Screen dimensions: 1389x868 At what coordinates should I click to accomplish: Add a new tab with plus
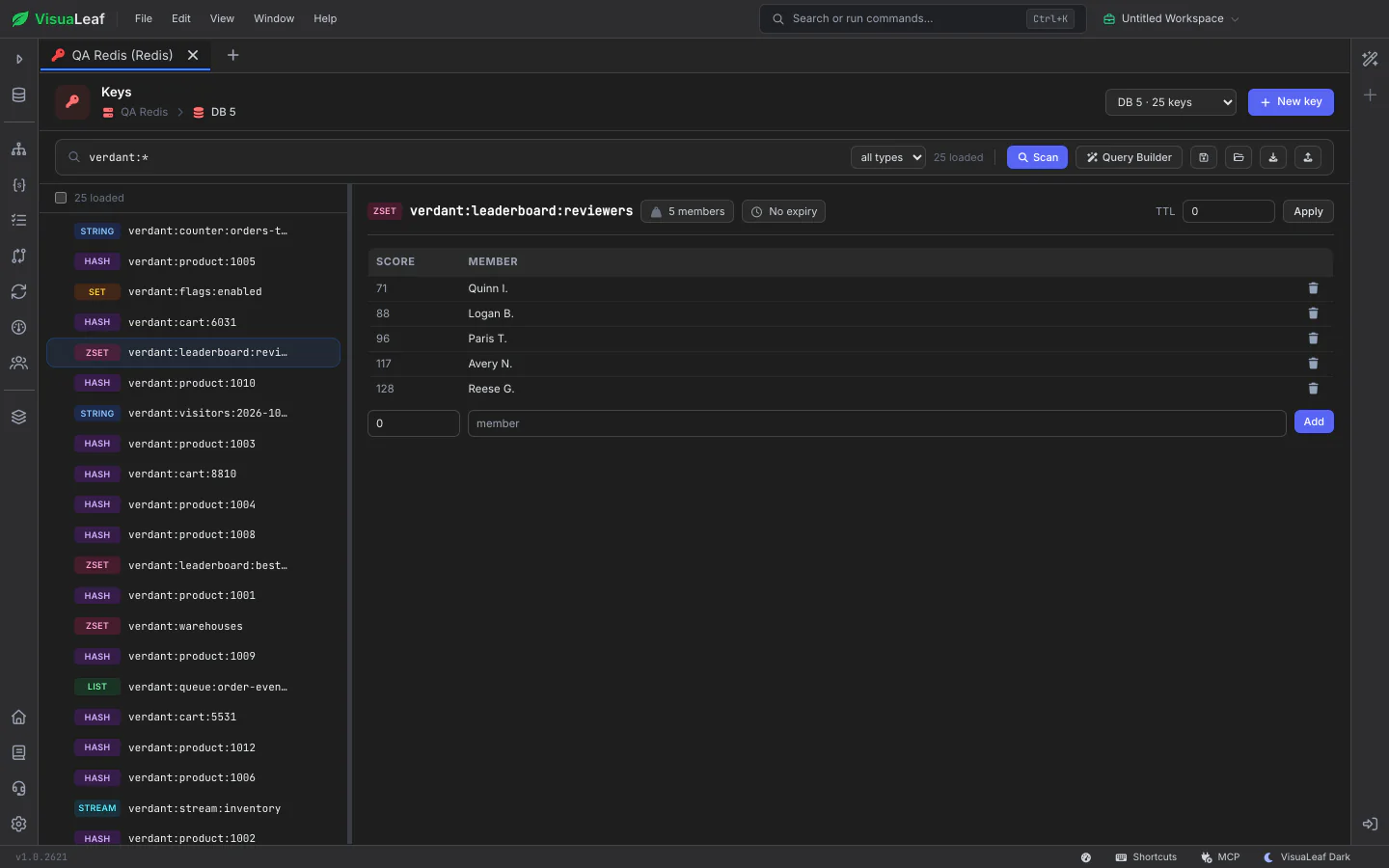coord(232,55)
